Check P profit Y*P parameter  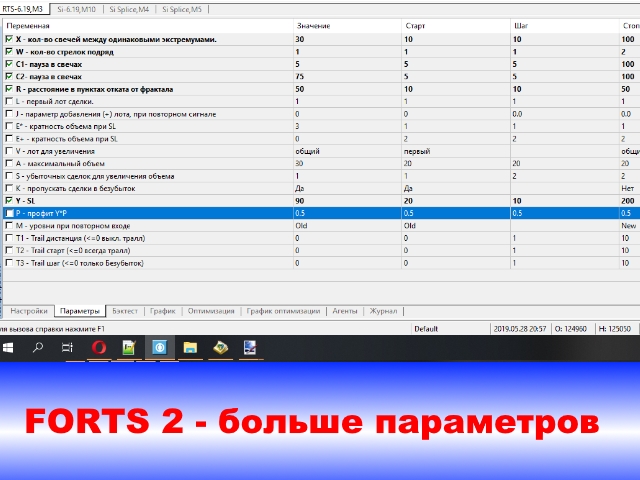tap(9, 213)
